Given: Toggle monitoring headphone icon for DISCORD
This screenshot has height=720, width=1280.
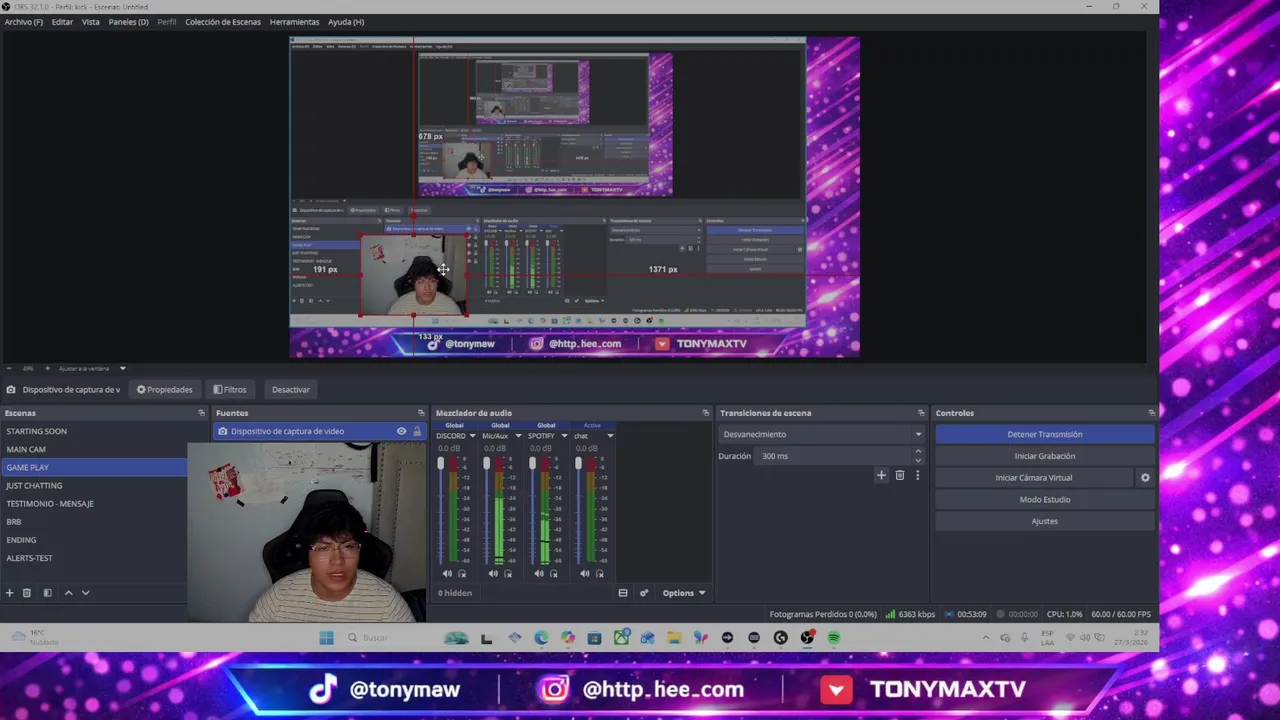Looking at the screenshot, I should [462, 574].
